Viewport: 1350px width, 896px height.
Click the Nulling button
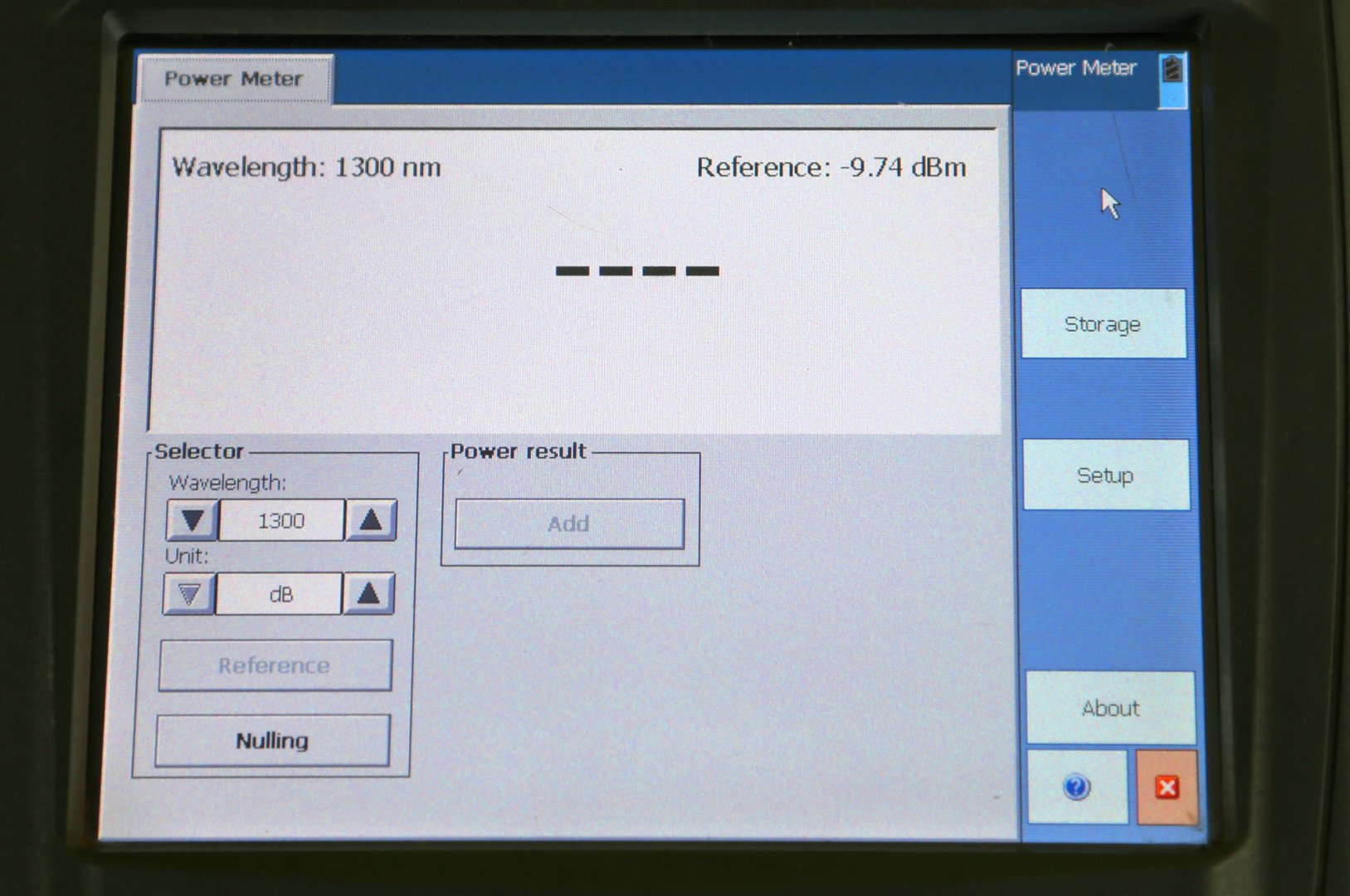(272, 740)
